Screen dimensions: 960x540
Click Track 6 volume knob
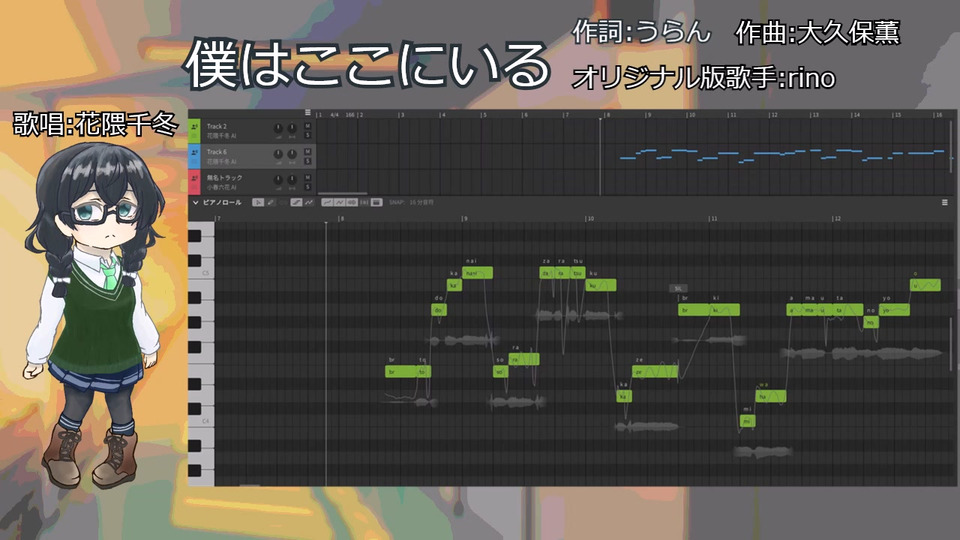point(278,154)
